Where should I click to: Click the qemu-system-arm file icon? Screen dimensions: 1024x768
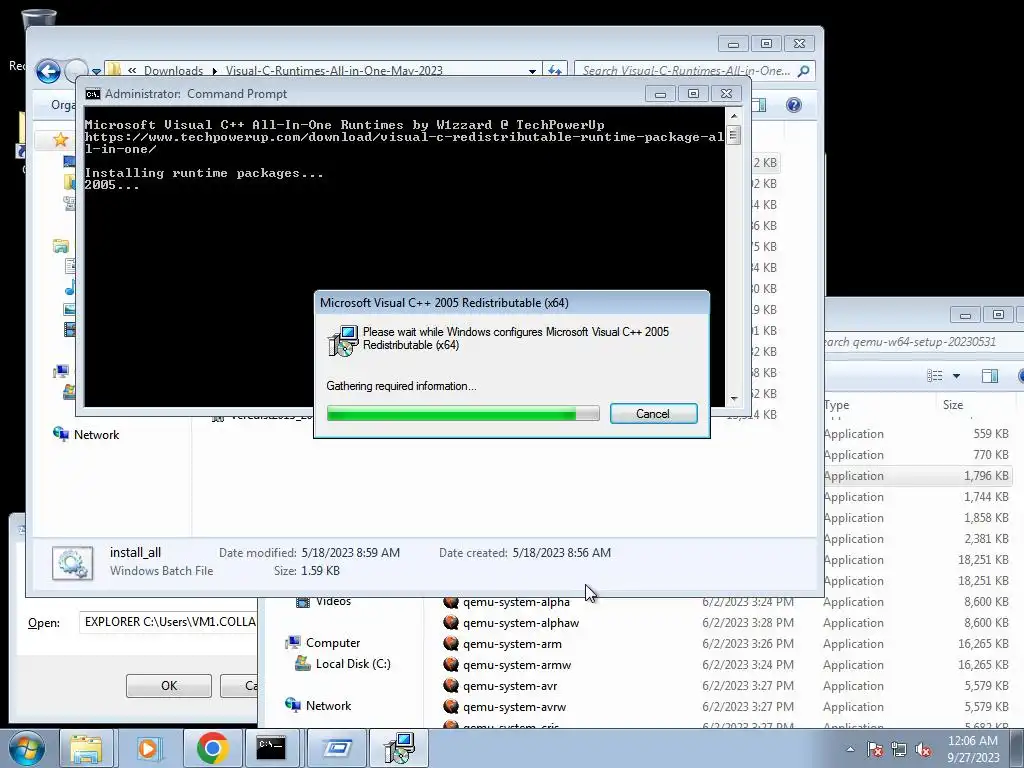[x=451, y=644]
